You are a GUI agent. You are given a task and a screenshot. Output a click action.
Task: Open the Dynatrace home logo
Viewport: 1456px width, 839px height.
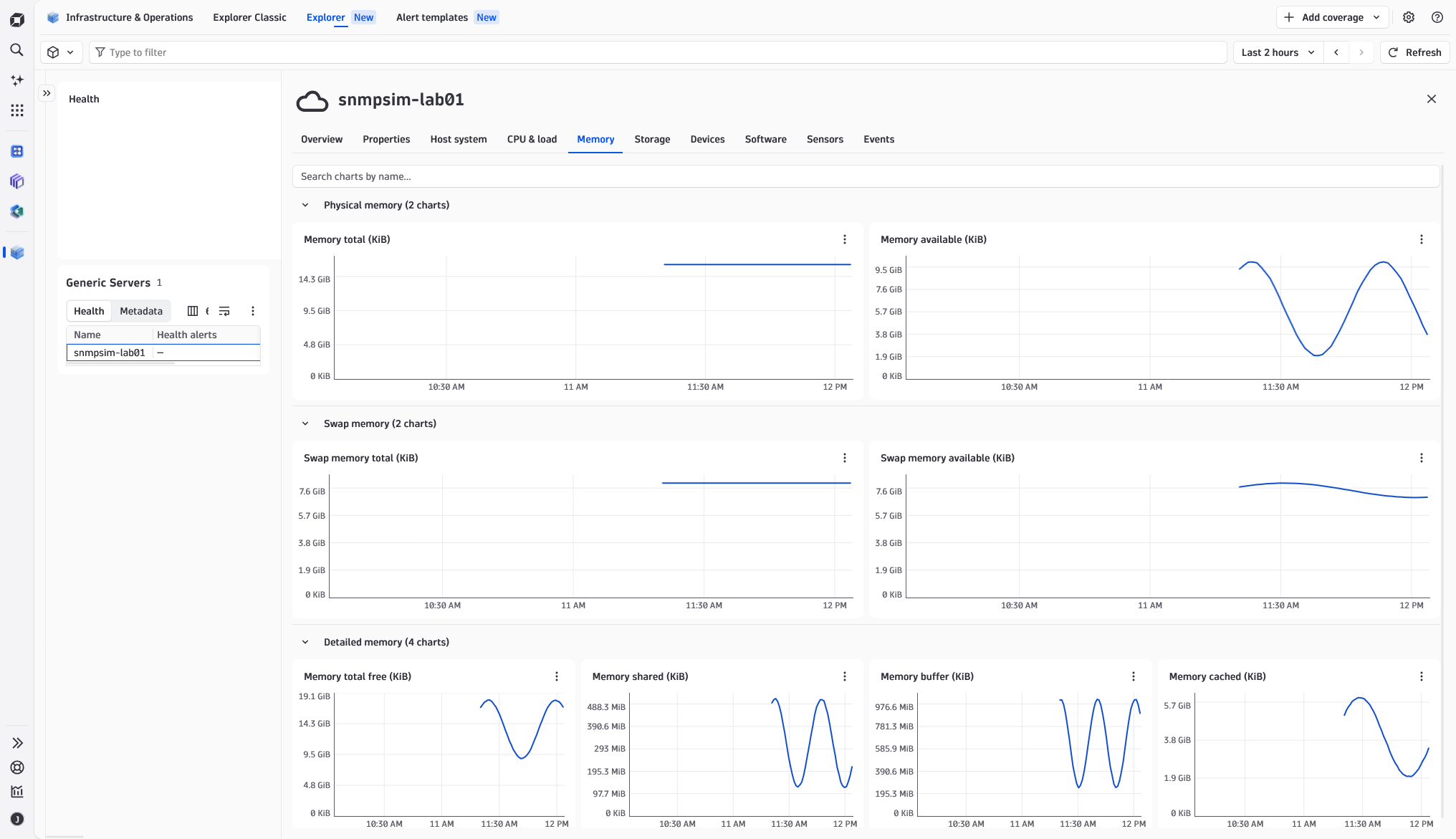pos(17,20)
